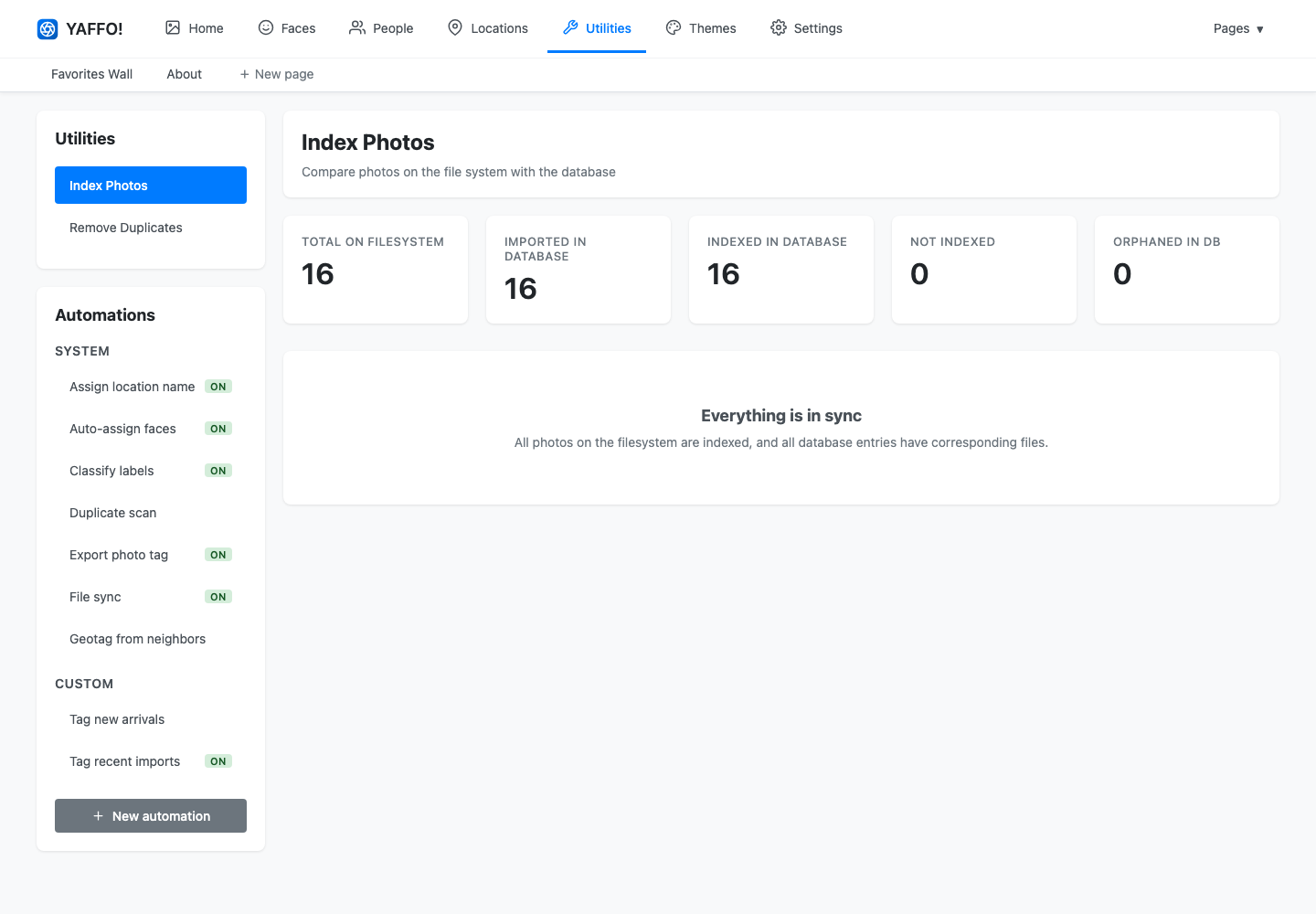Click the Imported in Database card

point(578,270)
